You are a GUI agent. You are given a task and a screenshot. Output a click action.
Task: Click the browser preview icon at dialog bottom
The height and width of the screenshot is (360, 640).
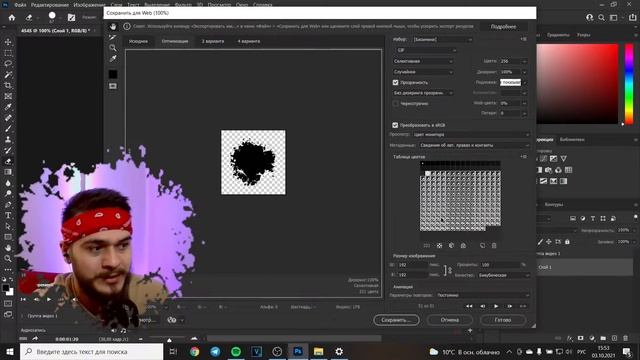pos(172,320)
